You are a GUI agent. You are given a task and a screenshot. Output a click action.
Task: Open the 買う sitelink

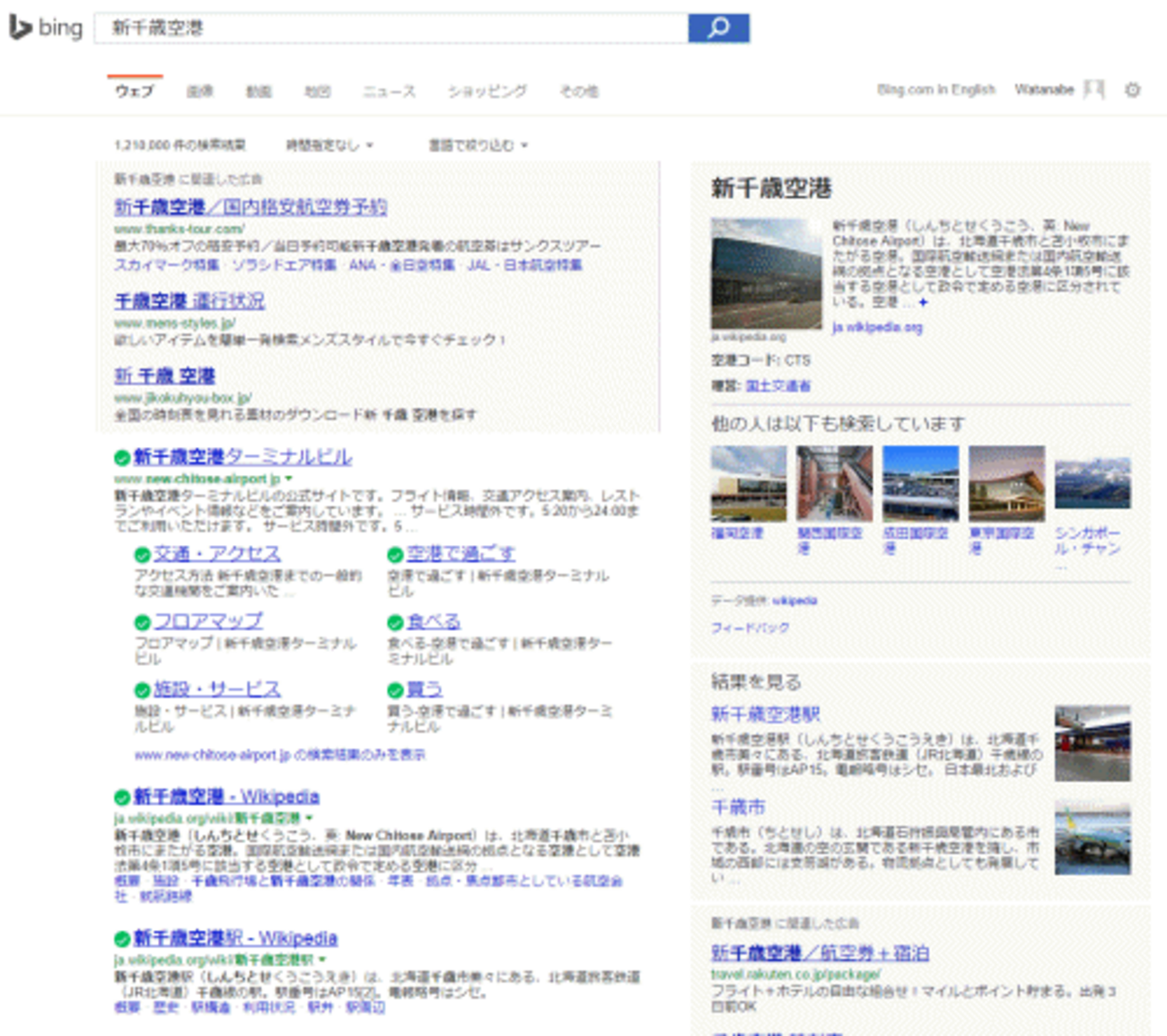click(425, 689)
